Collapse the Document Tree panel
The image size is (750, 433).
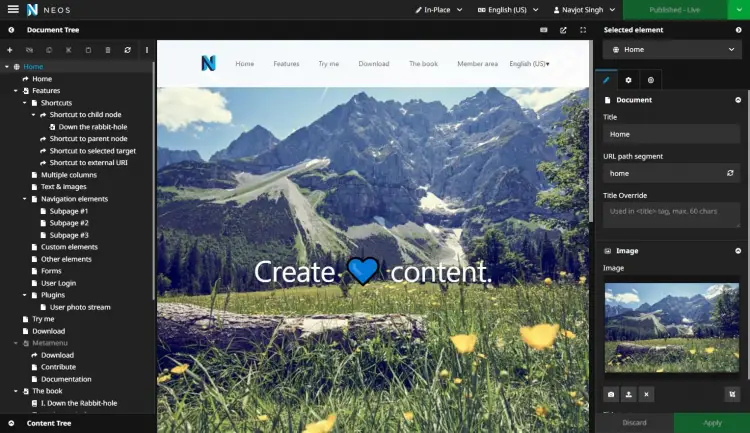pos(11,30)
